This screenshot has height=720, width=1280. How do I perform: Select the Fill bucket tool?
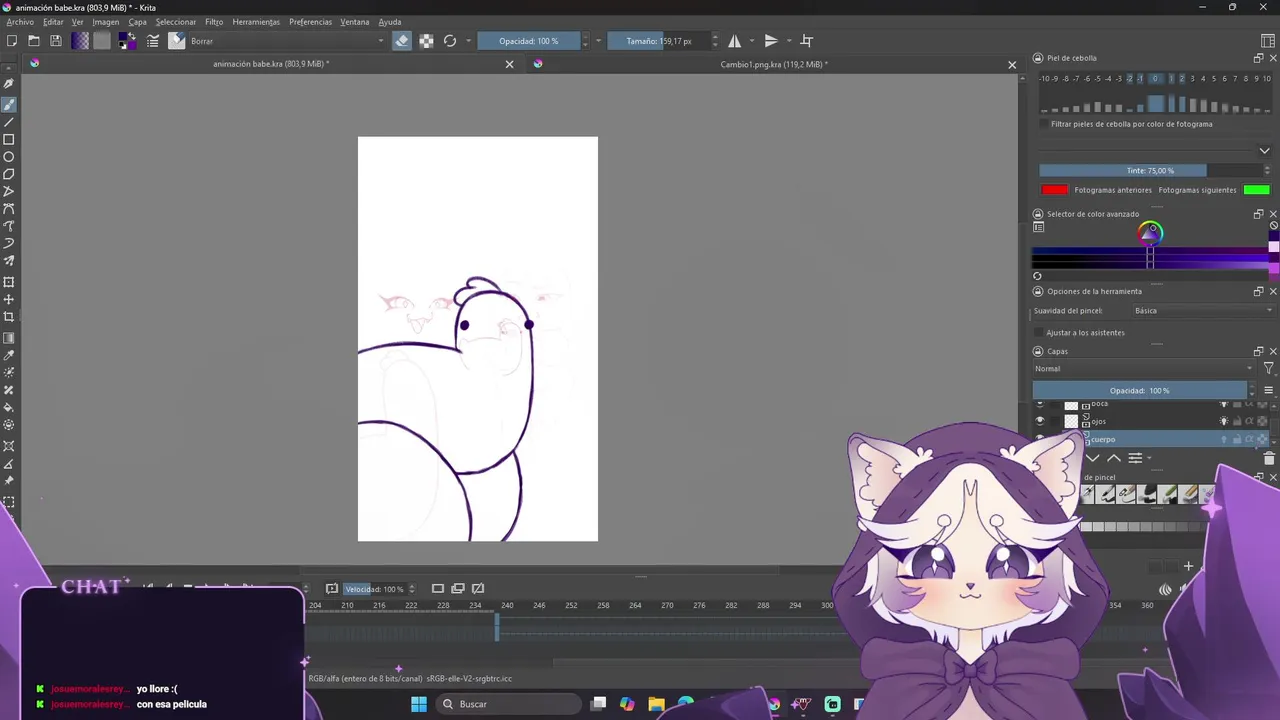(9, 407)
